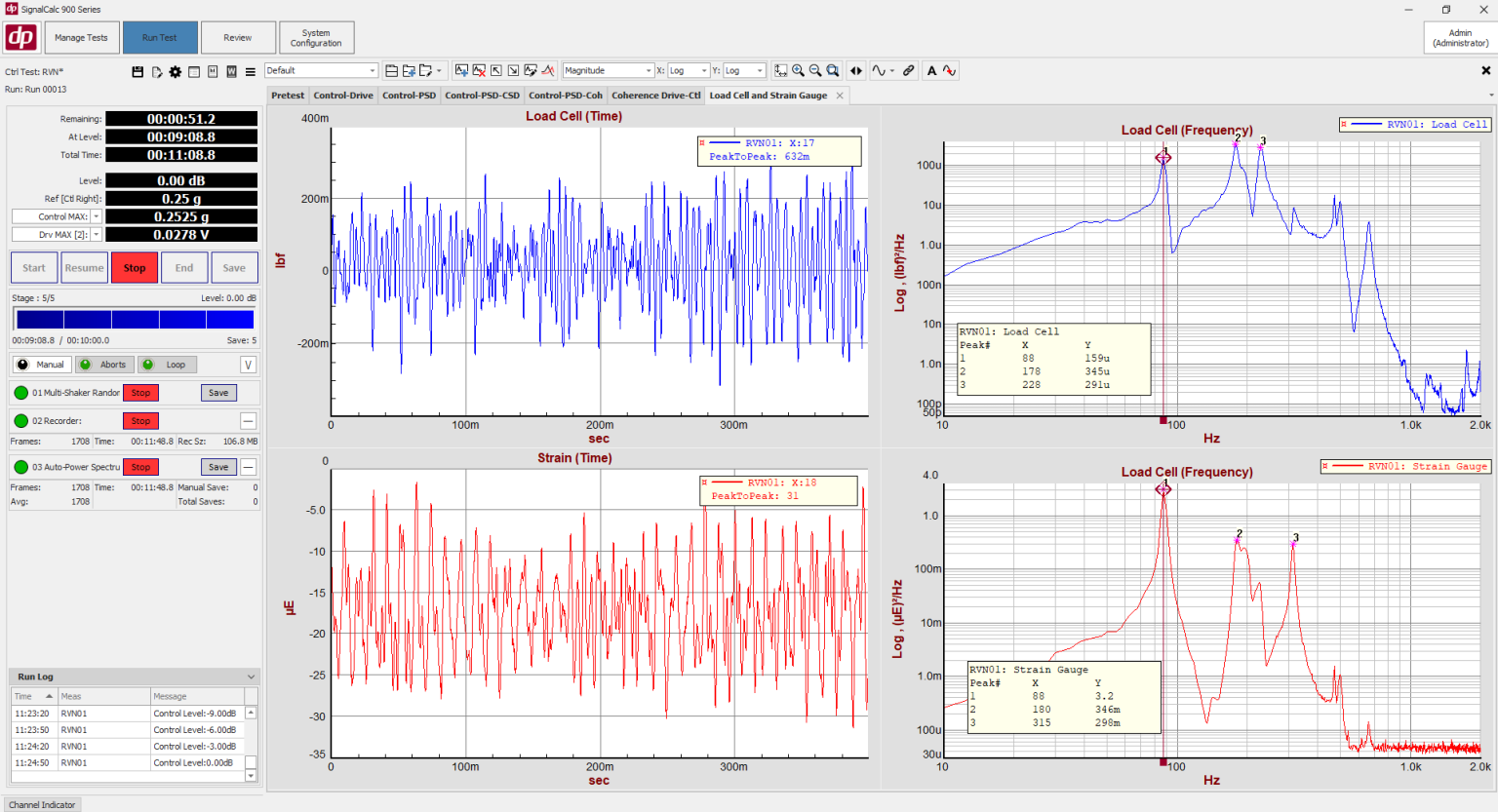Collapse the 02 Recorder section
1498x812 pixels.
click(249, 421)
